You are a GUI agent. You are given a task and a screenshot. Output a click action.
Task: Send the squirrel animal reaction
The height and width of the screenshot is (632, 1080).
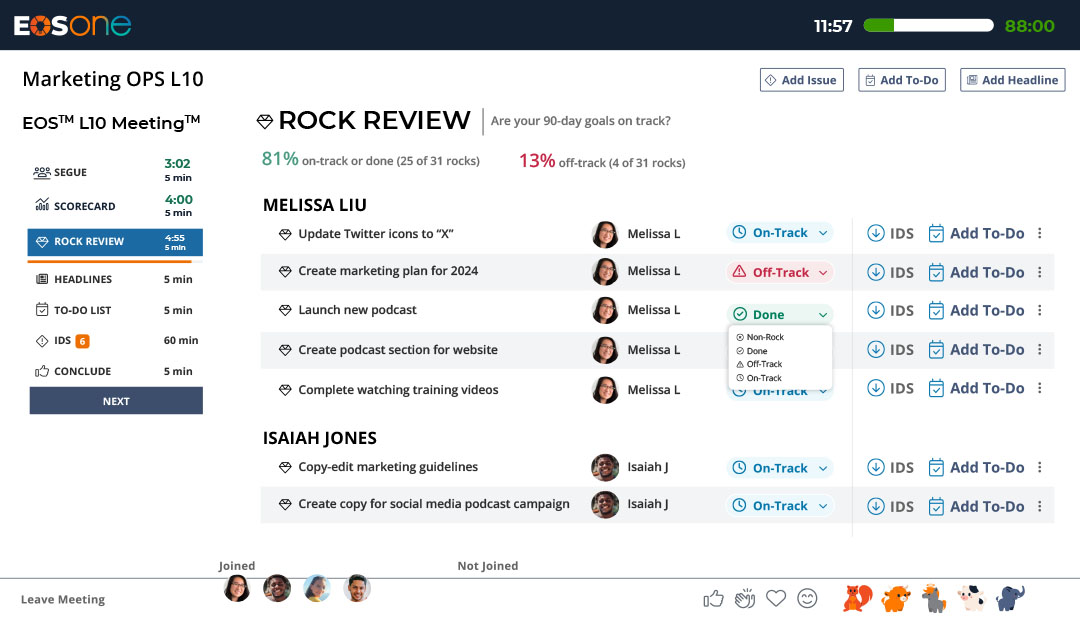click(x=855, y=597)
